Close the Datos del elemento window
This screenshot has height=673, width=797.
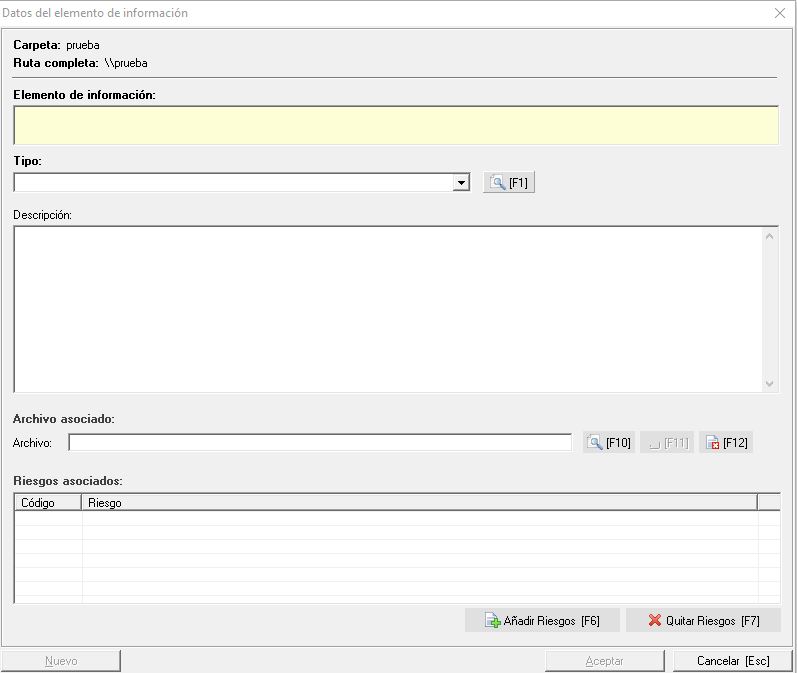click(x=779, y=13)
